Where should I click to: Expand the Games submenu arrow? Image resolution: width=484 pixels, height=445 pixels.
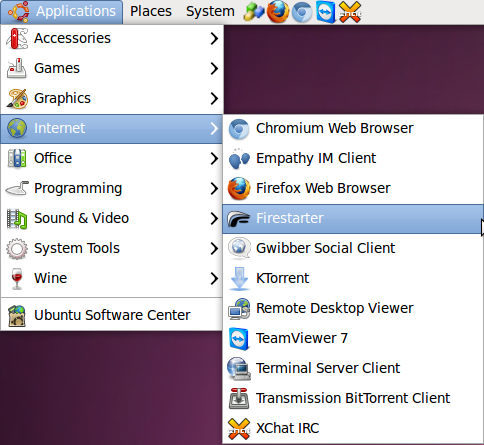point(214,69)
